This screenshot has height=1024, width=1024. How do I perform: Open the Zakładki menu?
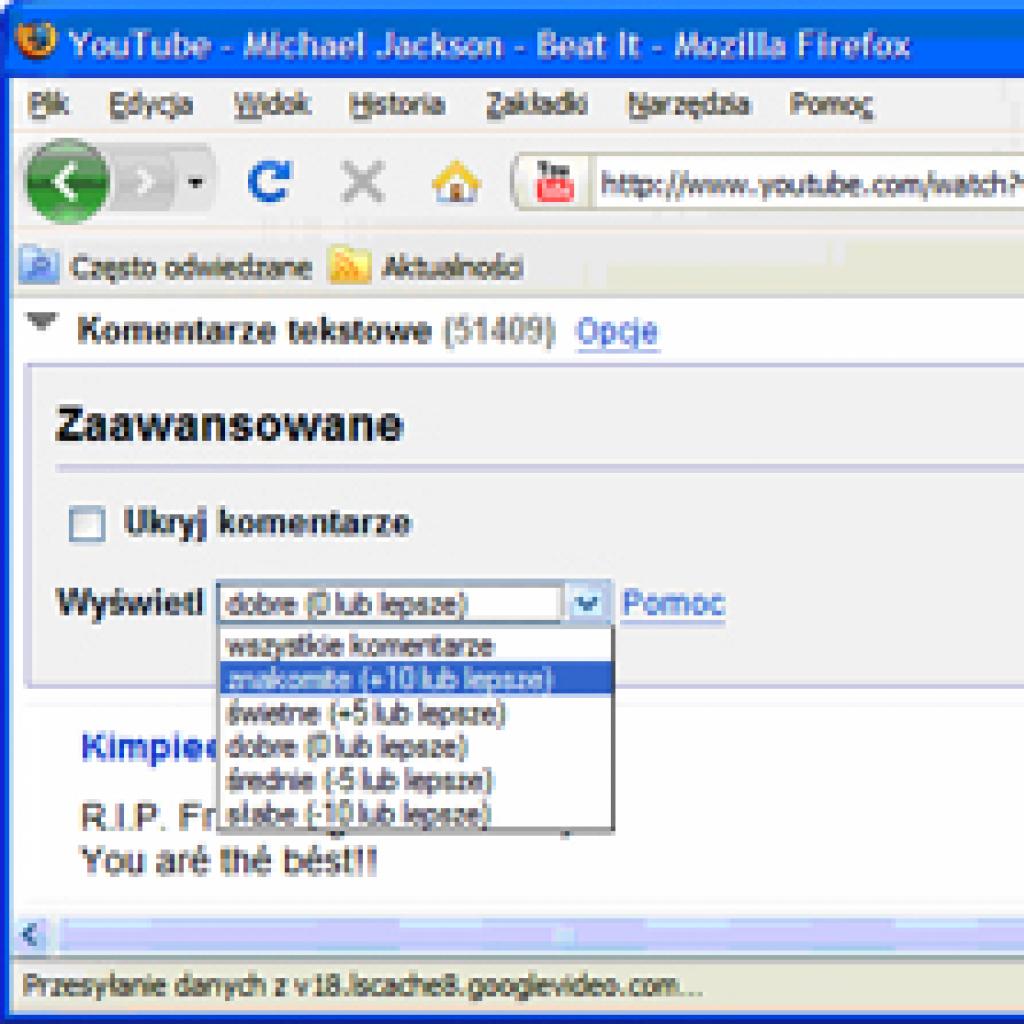(x=537, y=104)
